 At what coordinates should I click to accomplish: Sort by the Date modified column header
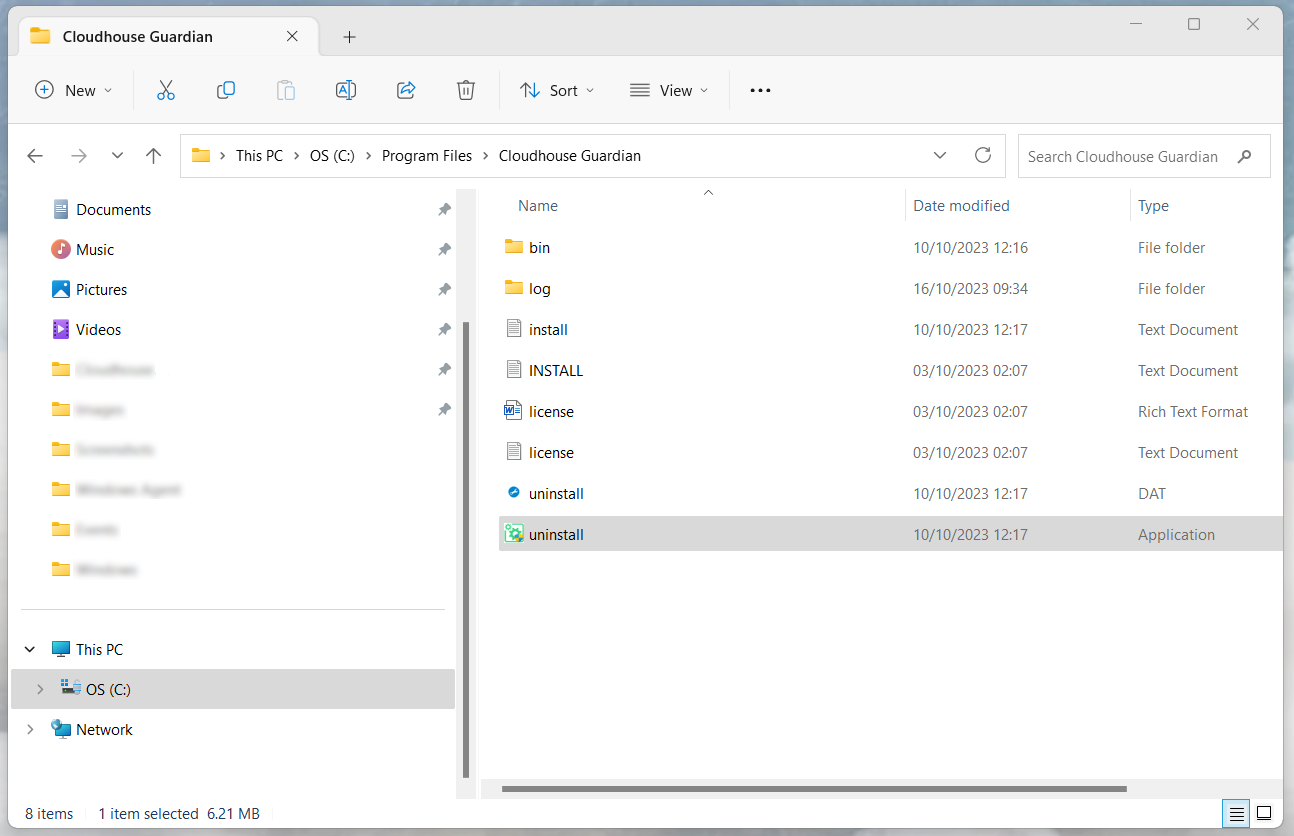tap(961, 206)
